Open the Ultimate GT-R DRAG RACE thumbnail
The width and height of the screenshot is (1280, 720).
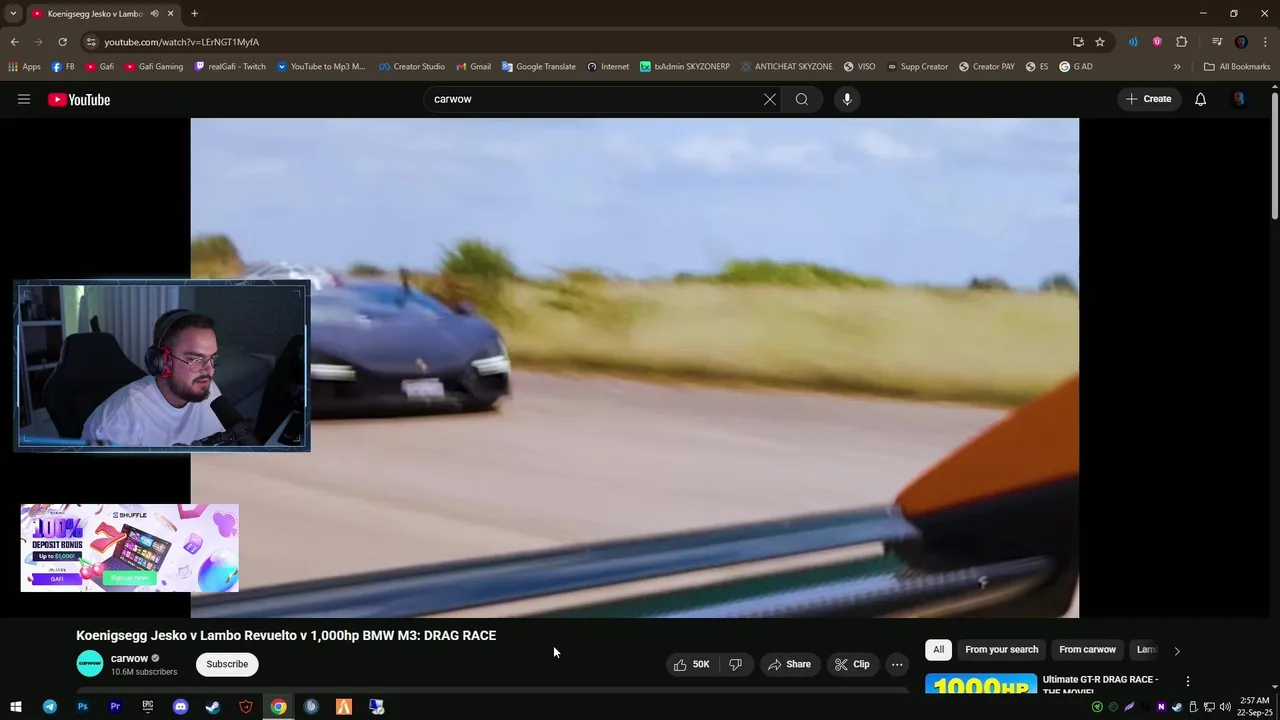981,685
